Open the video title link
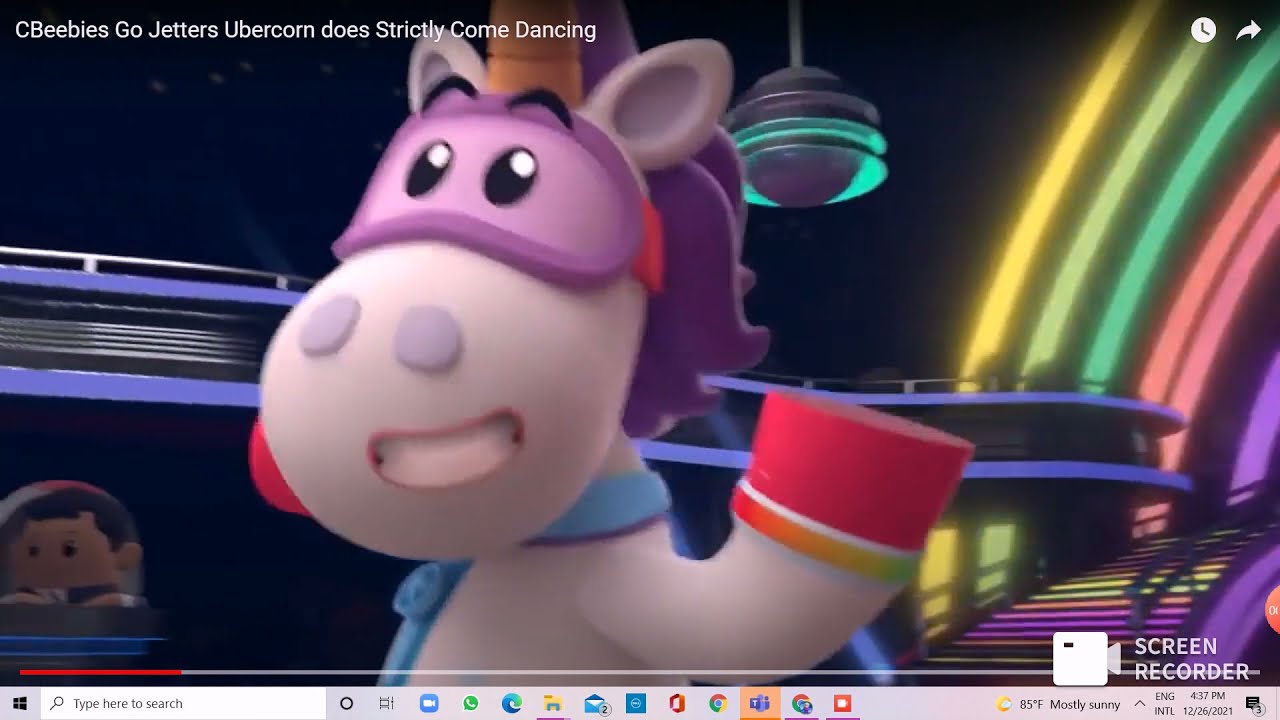The width and height of the screenshot is (1280, 720). coord(305,30)
